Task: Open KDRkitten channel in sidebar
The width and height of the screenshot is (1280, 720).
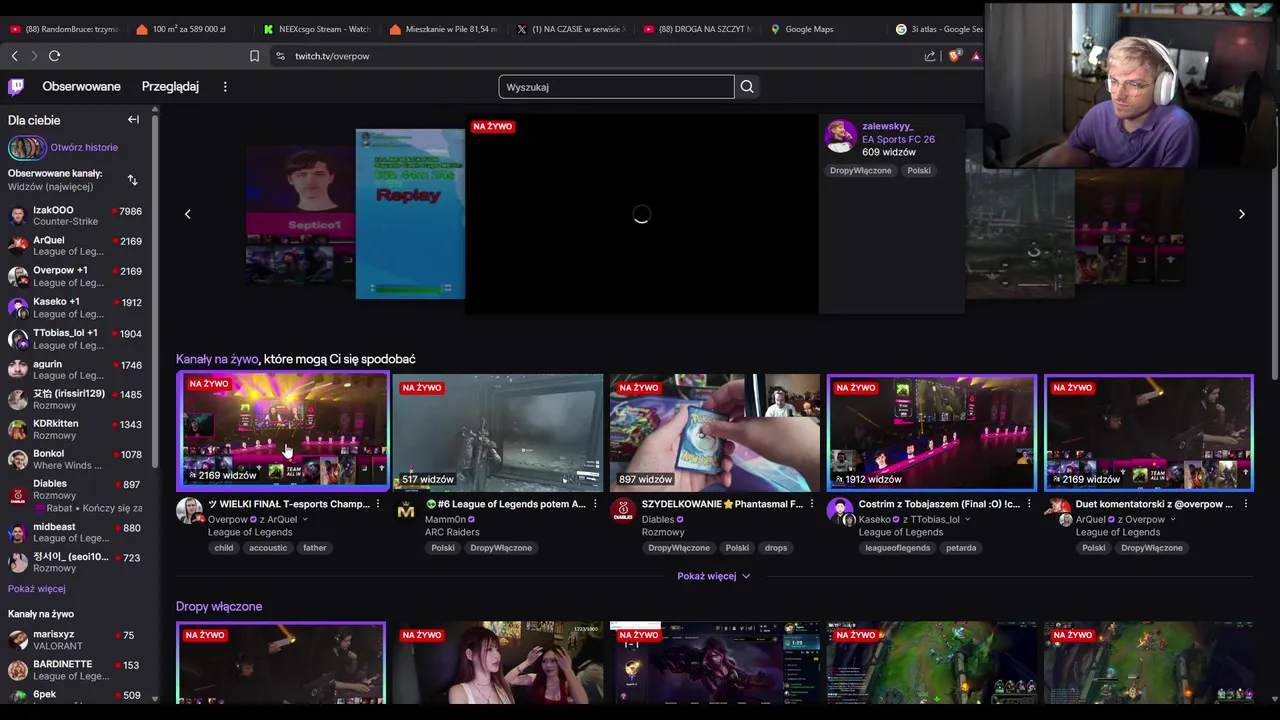Action: pyautogui.click(x=78, y=429)
